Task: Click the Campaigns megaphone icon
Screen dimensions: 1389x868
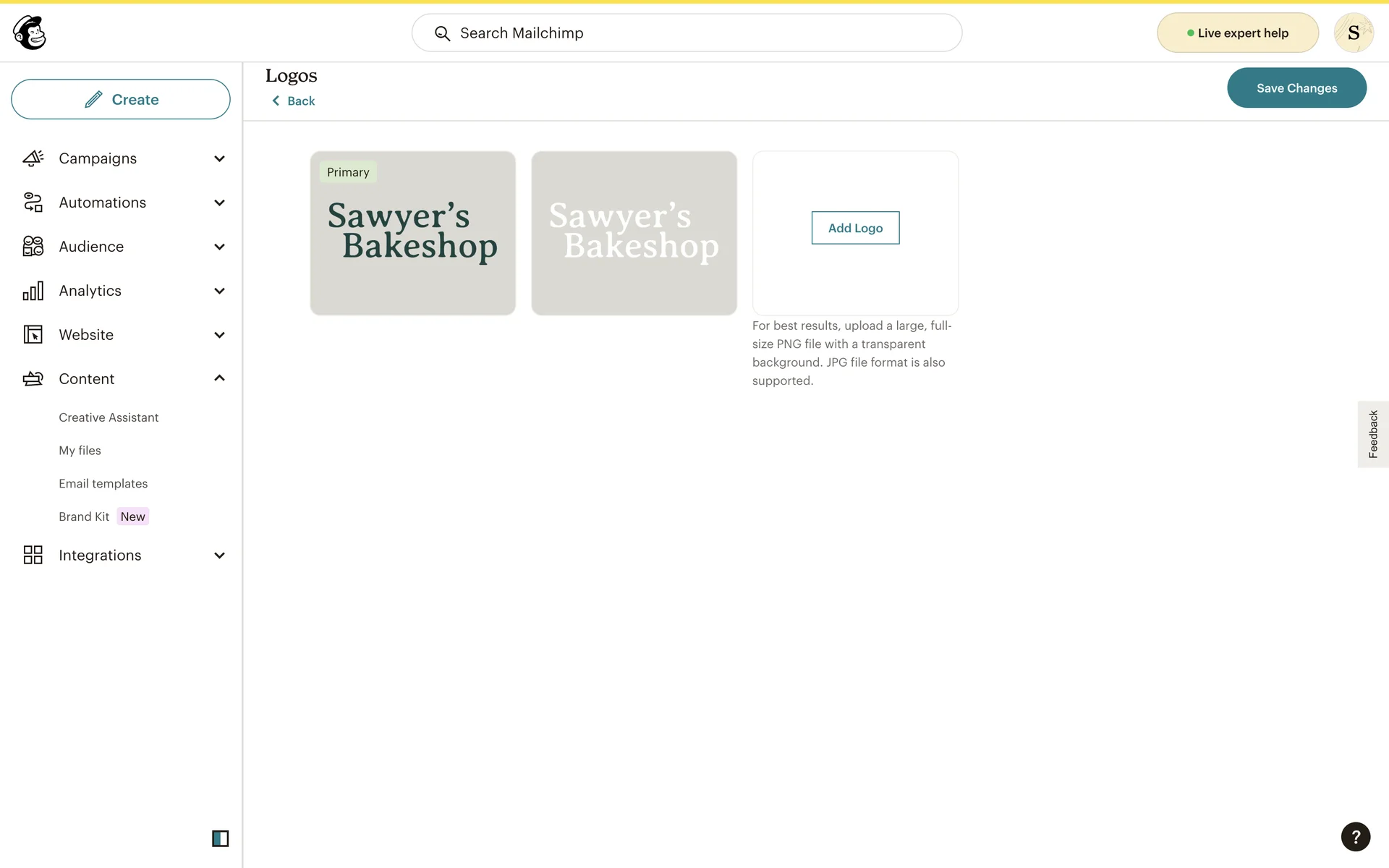Action: (33, 158)
